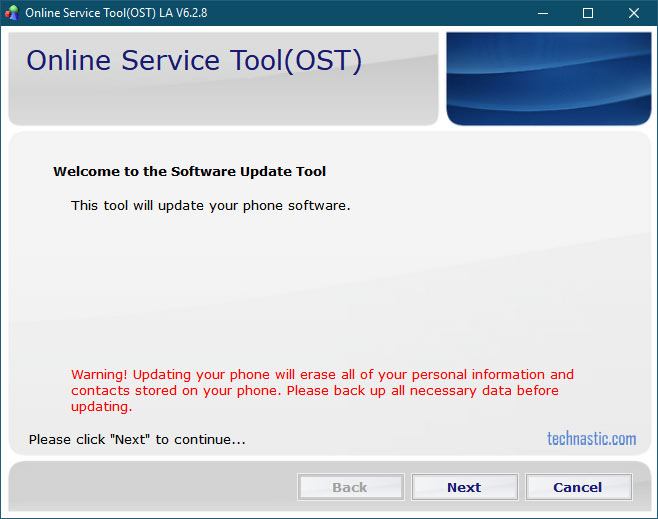
Task: Click the Next button to continue
Action: (464, 487)
